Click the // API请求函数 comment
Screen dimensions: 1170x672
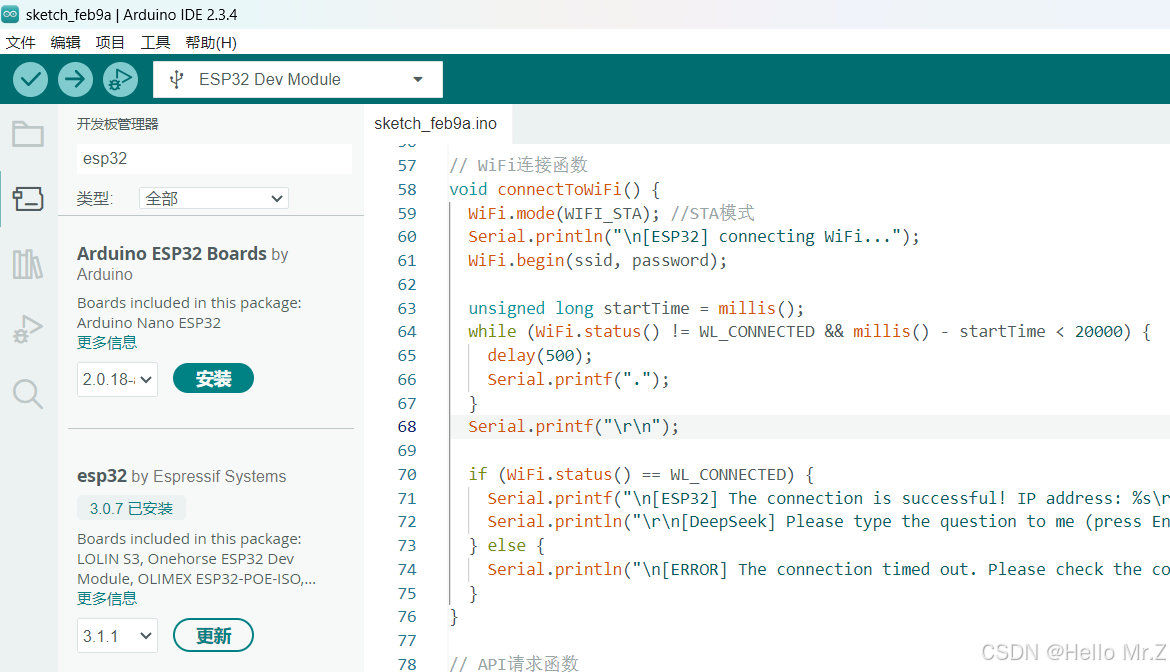click(514, 663)
